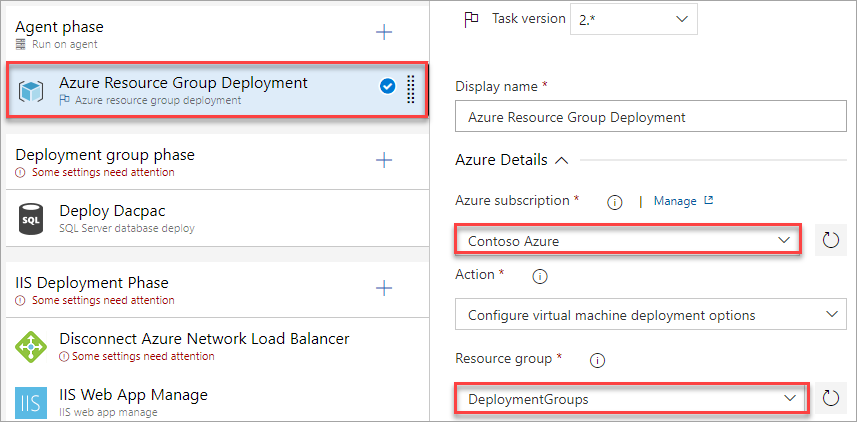Open the Contoso Azure subscription dropdown
This screenshot has width=857, height=422.
click(x=628, y=241)
